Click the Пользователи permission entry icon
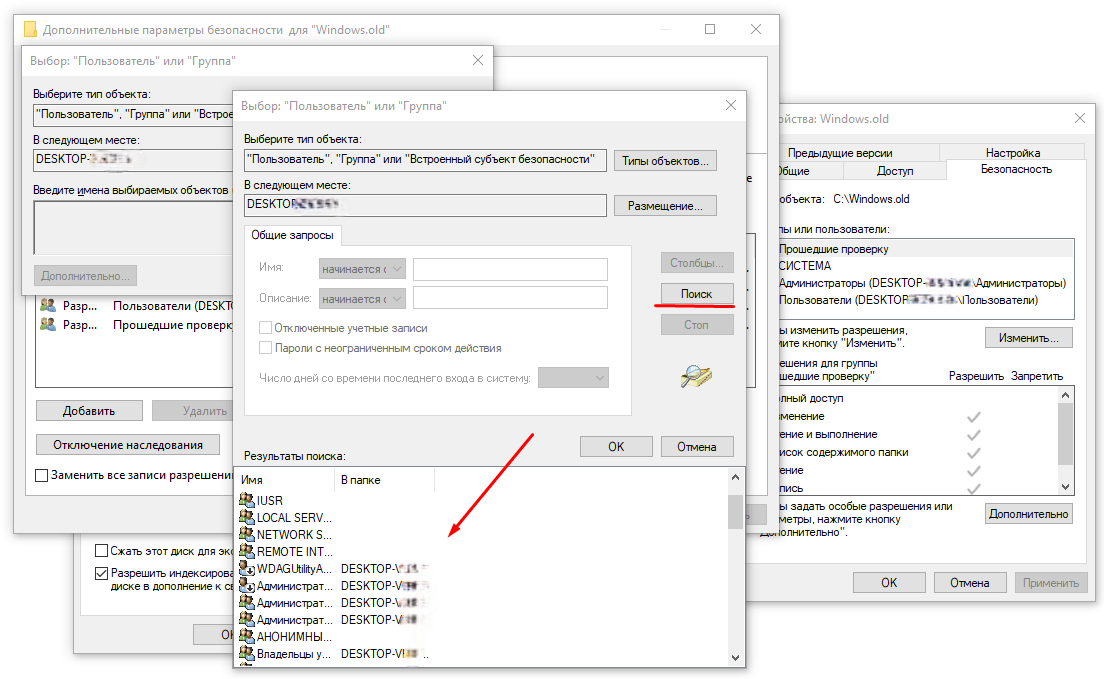The width and height of the screenshot is (1104, 679). pos(48,305)
